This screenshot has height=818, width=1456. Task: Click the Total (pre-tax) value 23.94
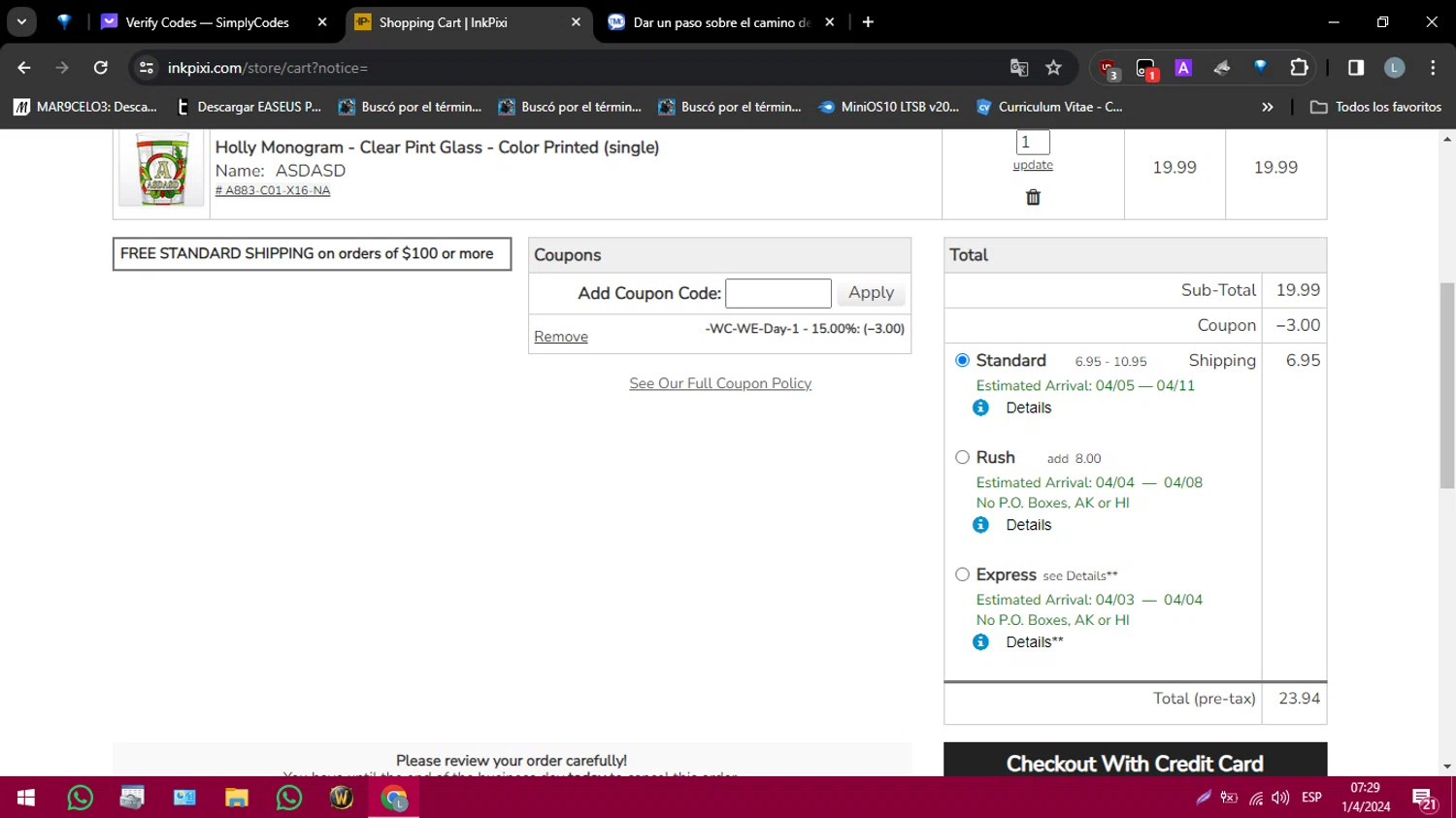[x=1299, y=699]
